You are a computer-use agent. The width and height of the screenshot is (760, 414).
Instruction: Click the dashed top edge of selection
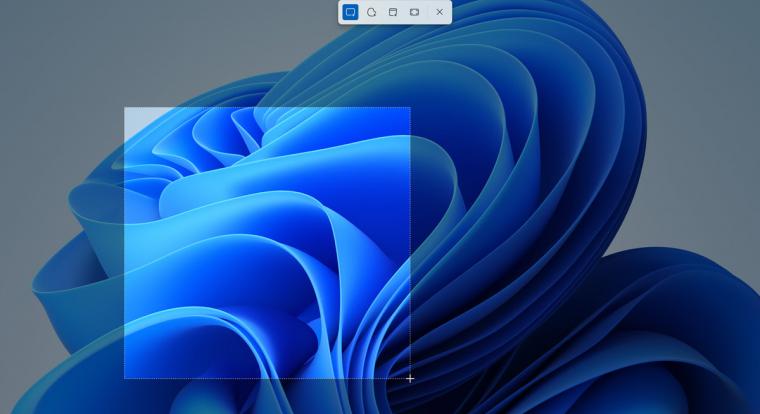click(267, 108)
